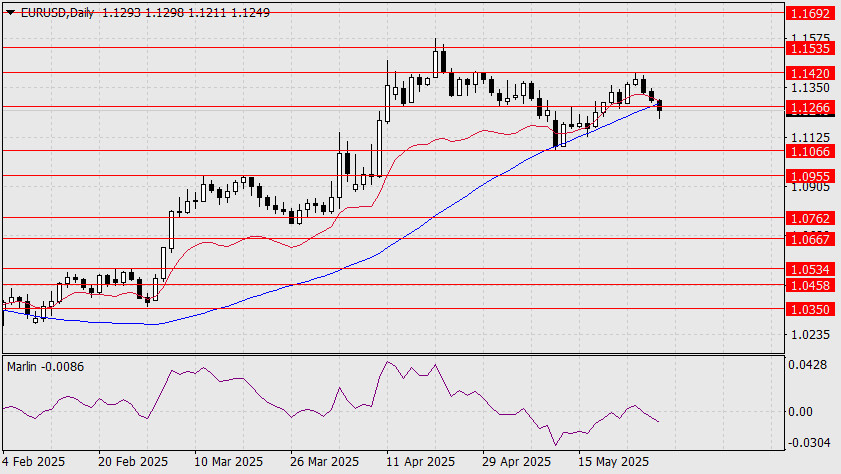Viewport: 841px width, 474px height.
Task: Click the 1.1350 price axis value
Action: pyautogui.click(x=810, y=87)
